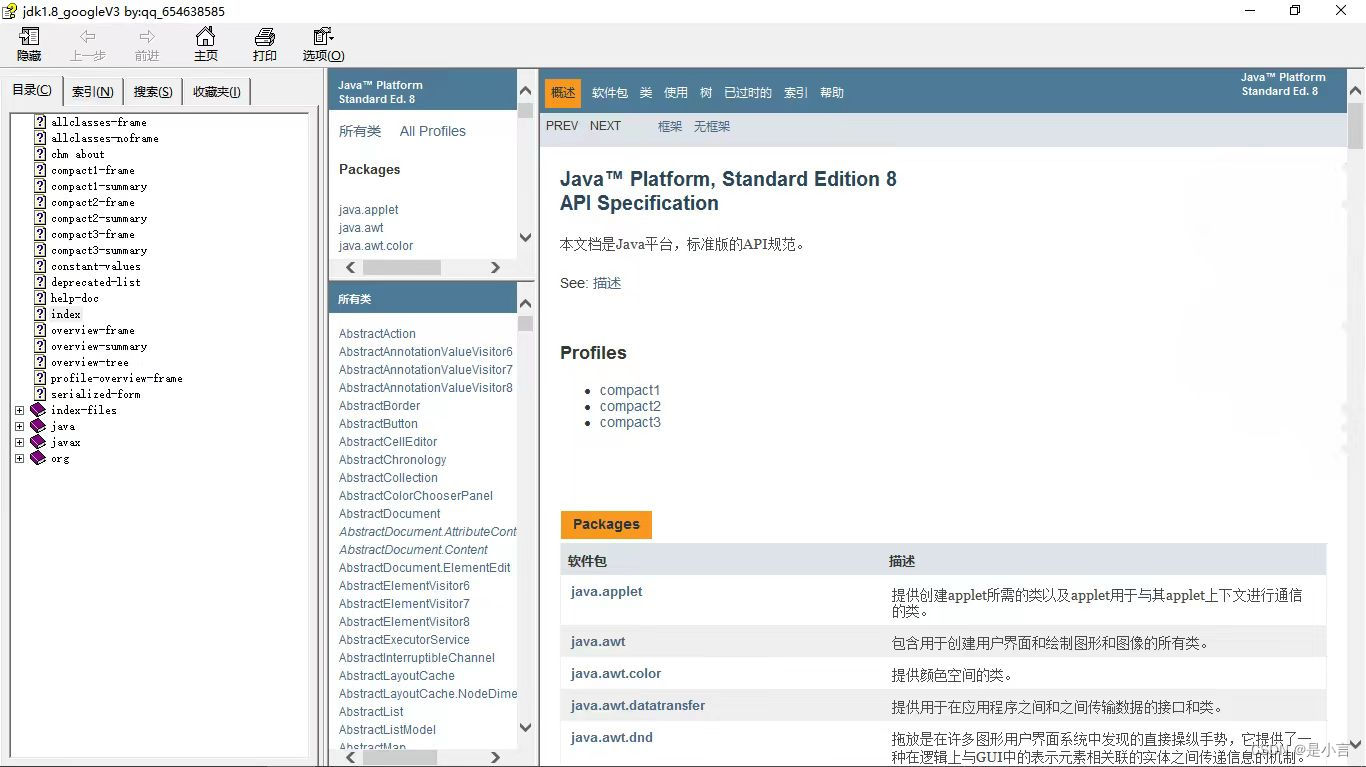Click the page icon beside allclasses-frame
The image size is (1366, 767).
click(40, 122)
